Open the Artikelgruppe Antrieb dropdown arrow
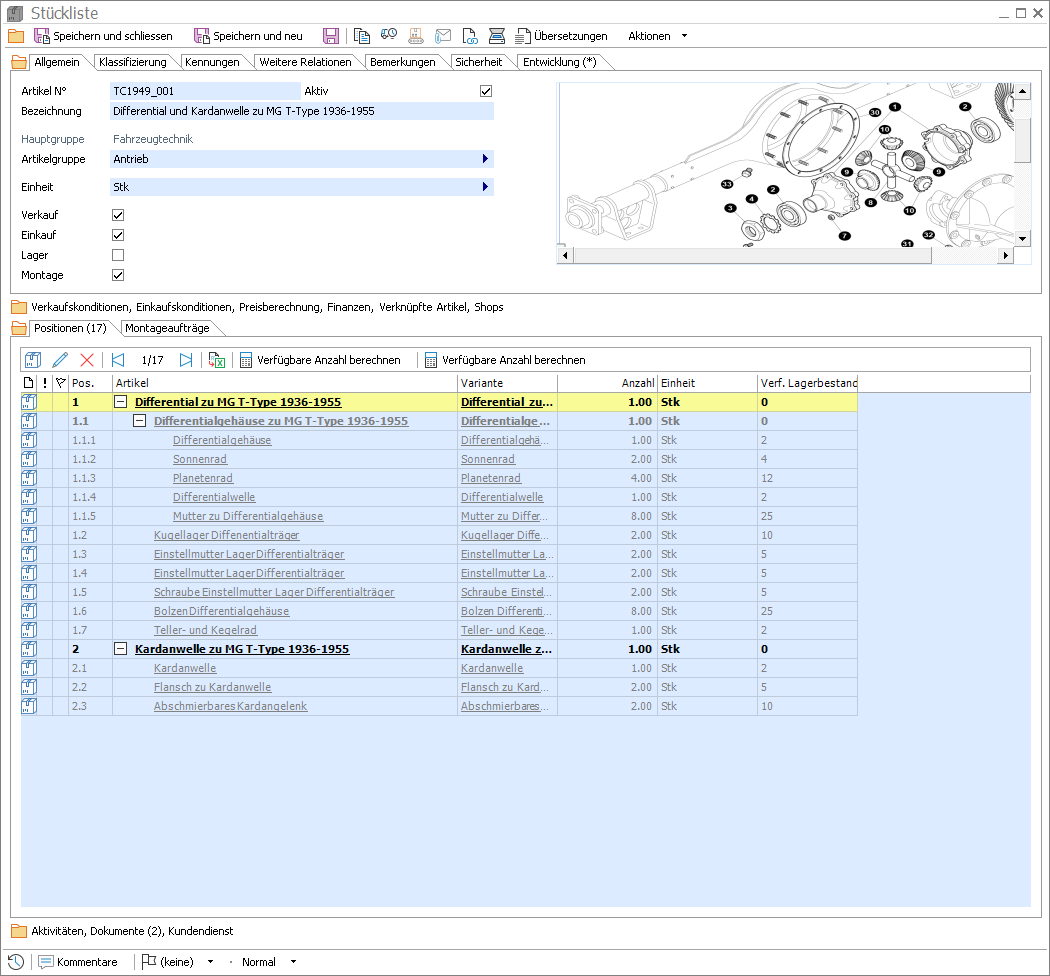The height and width of the screenshot is (976, 1050). 485,159
